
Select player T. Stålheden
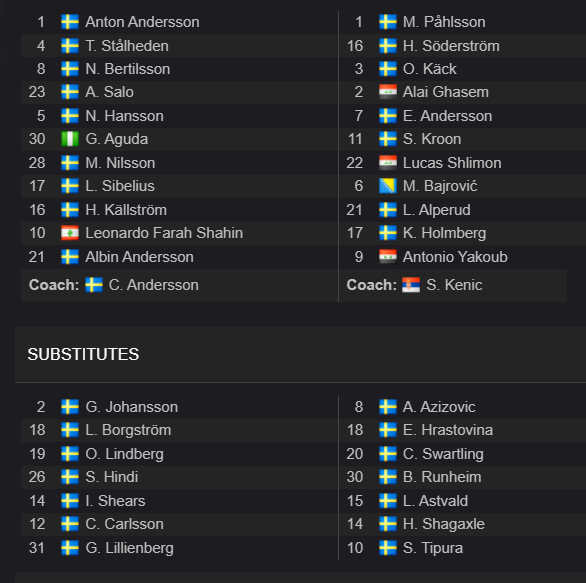click(127, 46)
